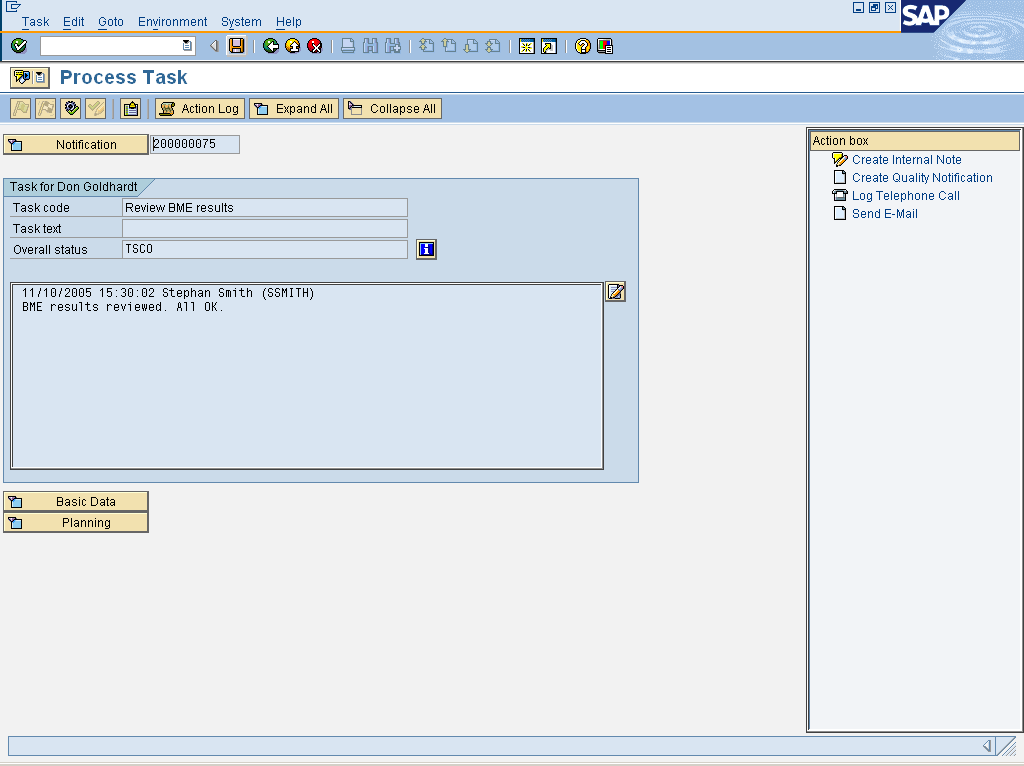Click the Next Page icon
The image size is (1024, 766).
click(x=471, y=46)
